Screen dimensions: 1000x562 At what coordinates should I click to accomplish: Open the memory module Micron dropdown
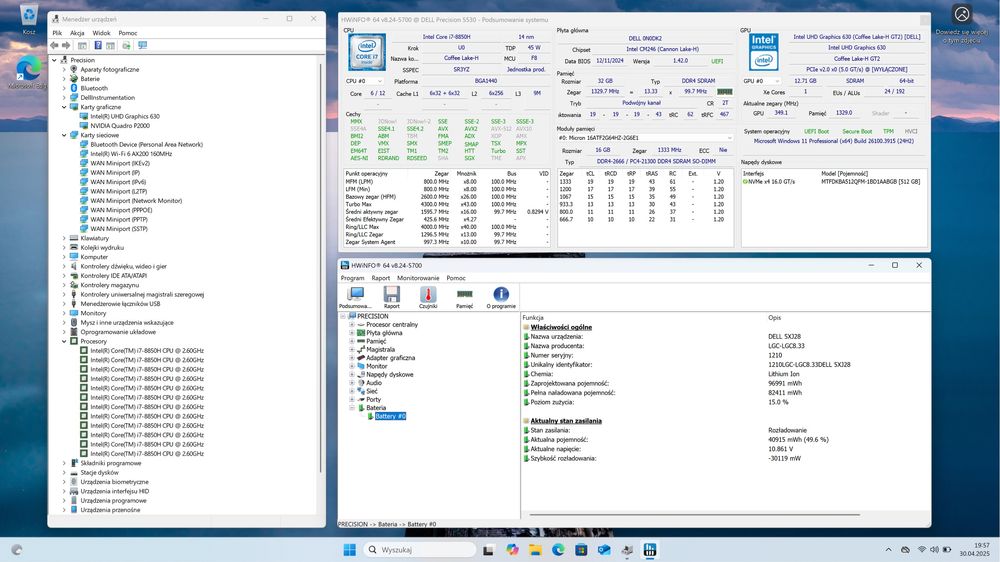point(645,138)
